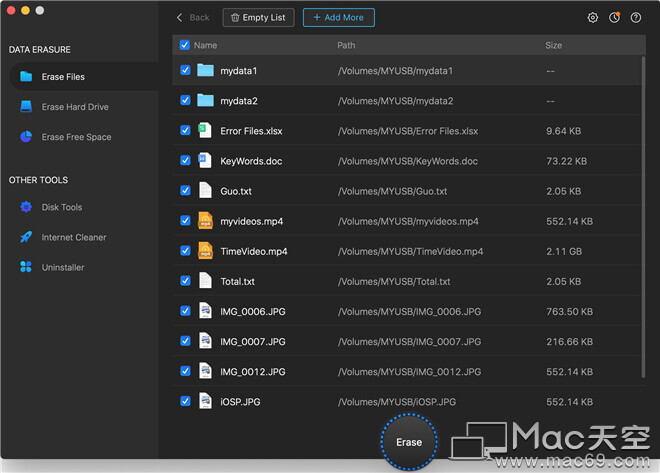Toggle the select-all checkbox beside Name

(185, 45)
